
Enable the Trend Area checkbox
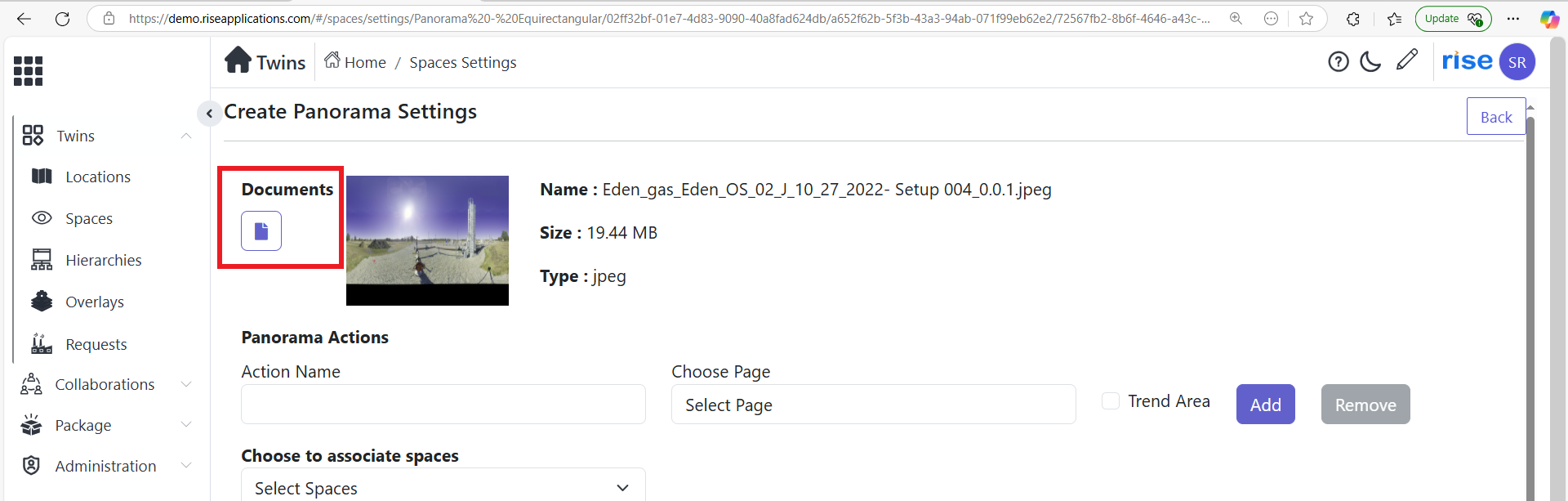(1111, 400)
